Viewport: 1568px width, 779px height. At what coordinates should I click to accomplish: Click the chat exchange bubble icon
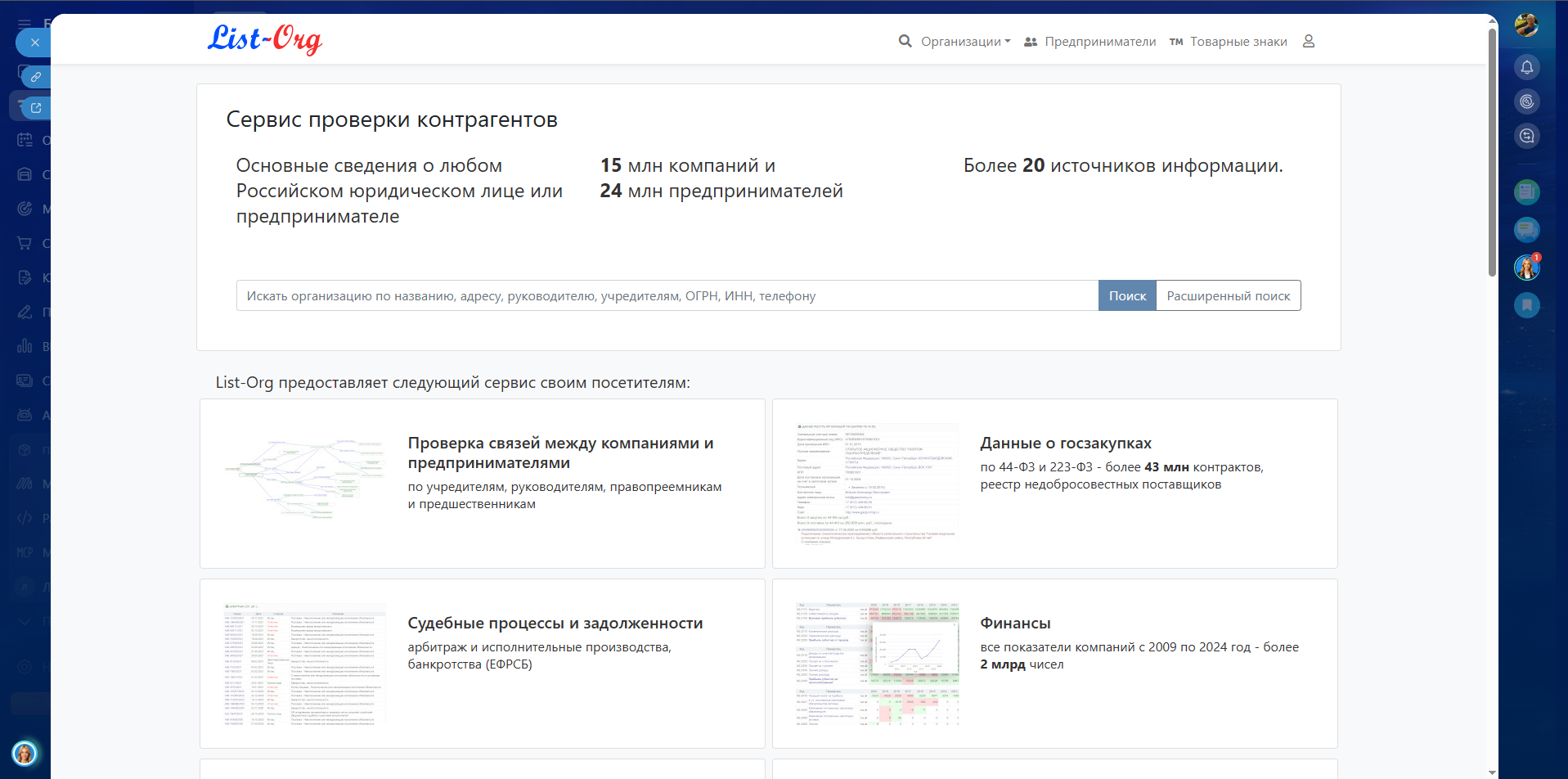tap(1526, 136)
